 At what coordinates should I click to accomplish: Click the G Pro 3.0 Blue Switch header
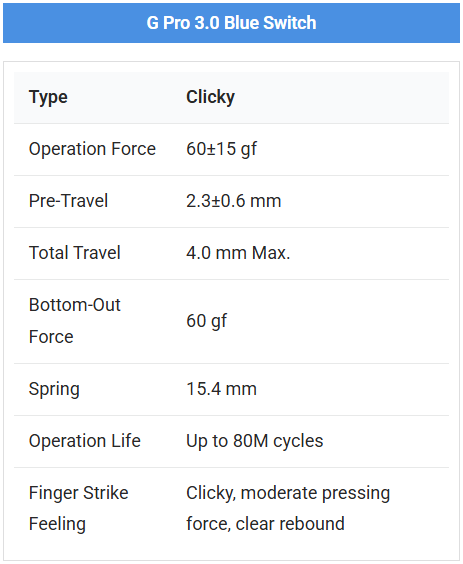click(x=231, y=23)
